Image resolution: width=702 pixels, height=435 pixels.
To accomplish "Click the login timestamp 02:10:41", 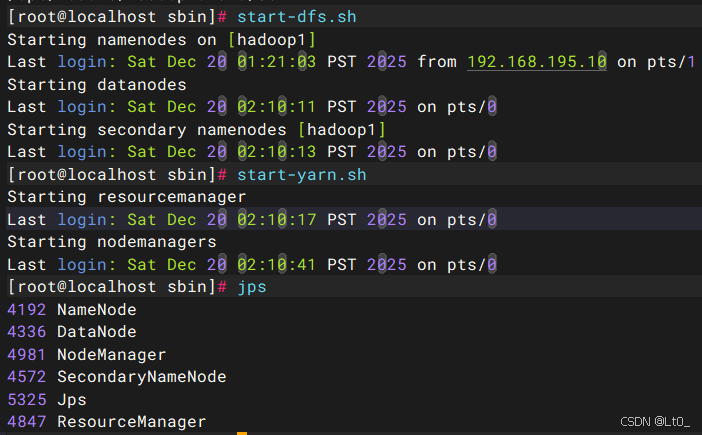I will (276, 265).
